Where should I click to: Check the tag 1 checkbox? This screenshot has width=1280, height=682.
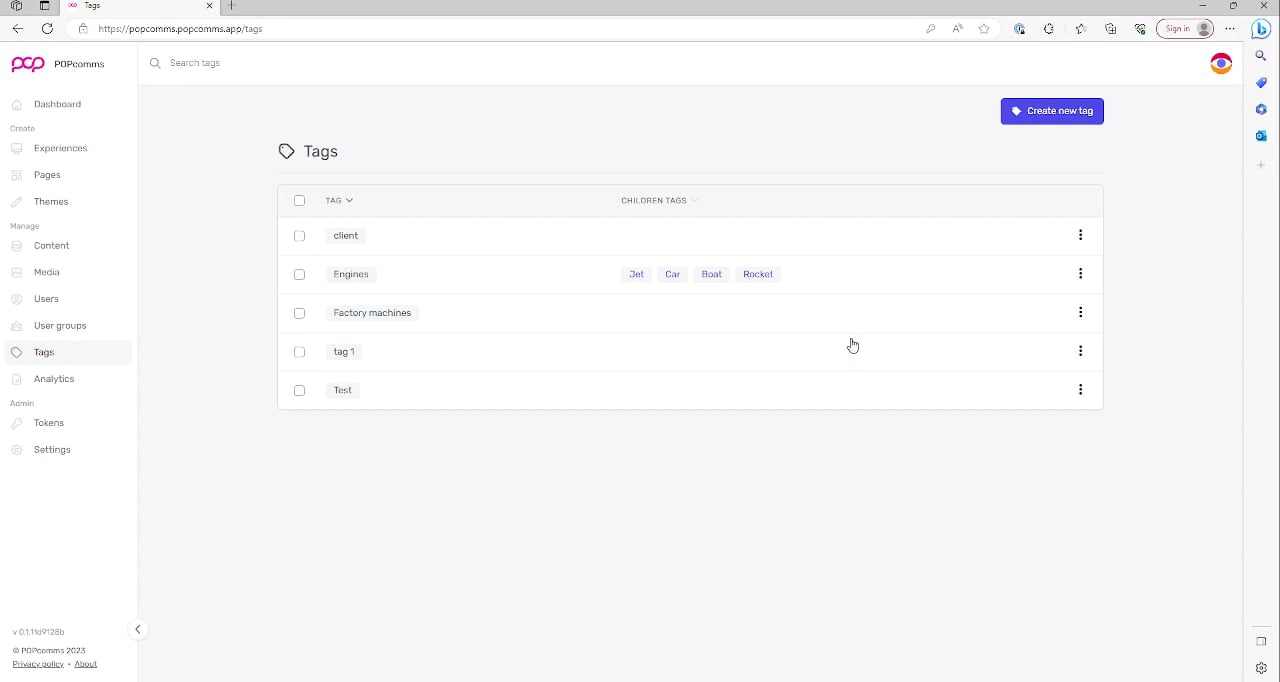299,352
